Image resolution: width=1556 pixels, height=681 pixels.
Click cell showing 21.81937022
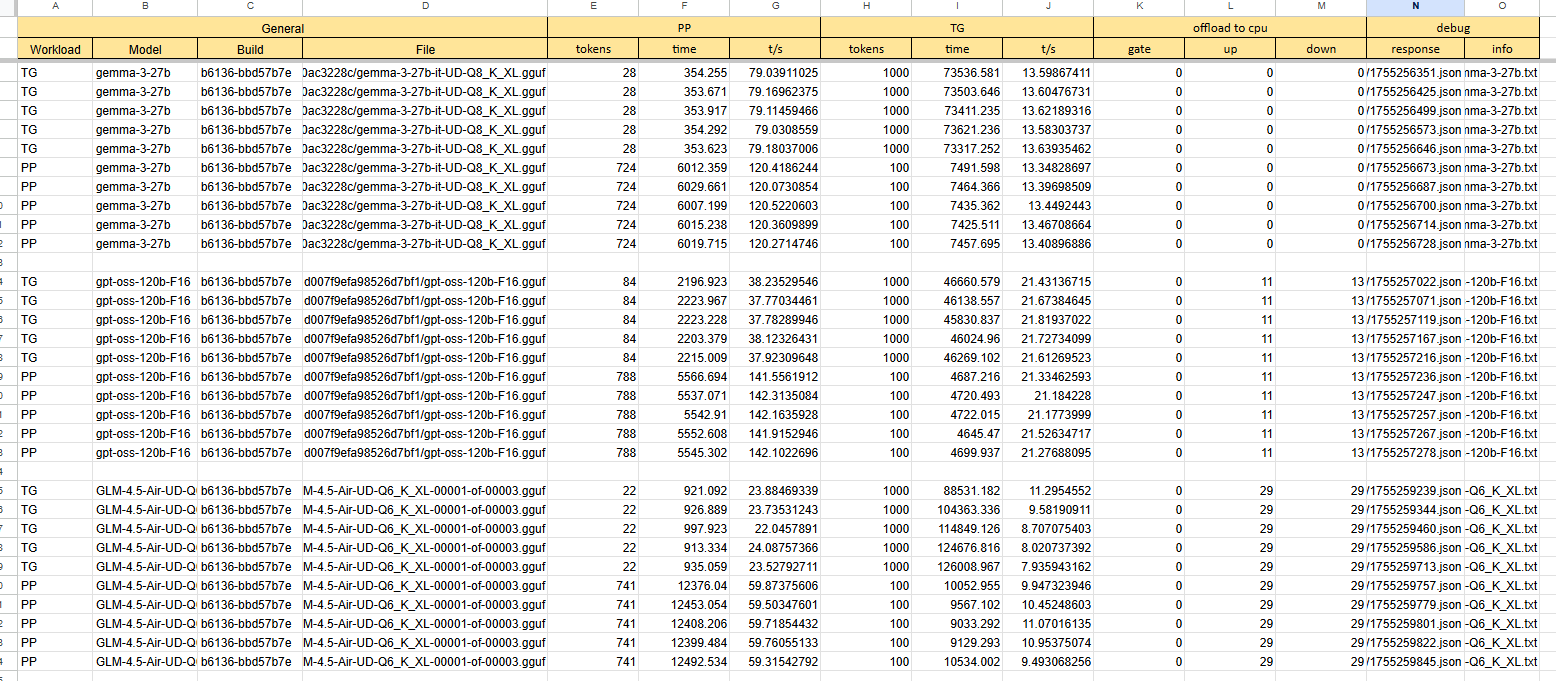1048,320
